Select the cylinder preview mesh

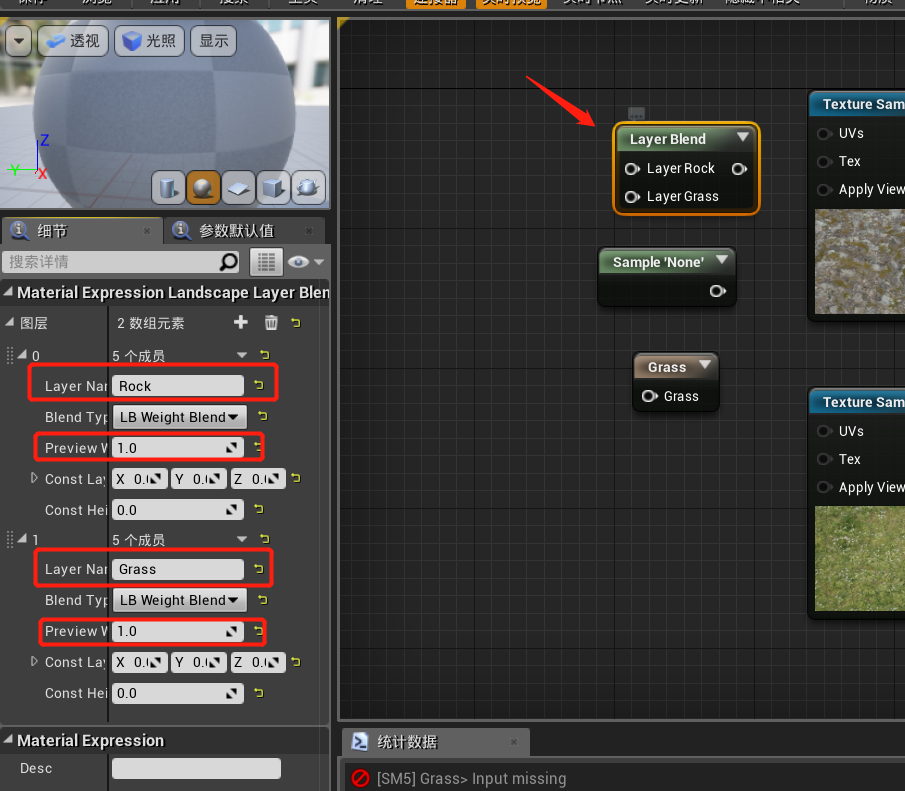[x=167, y=187]
